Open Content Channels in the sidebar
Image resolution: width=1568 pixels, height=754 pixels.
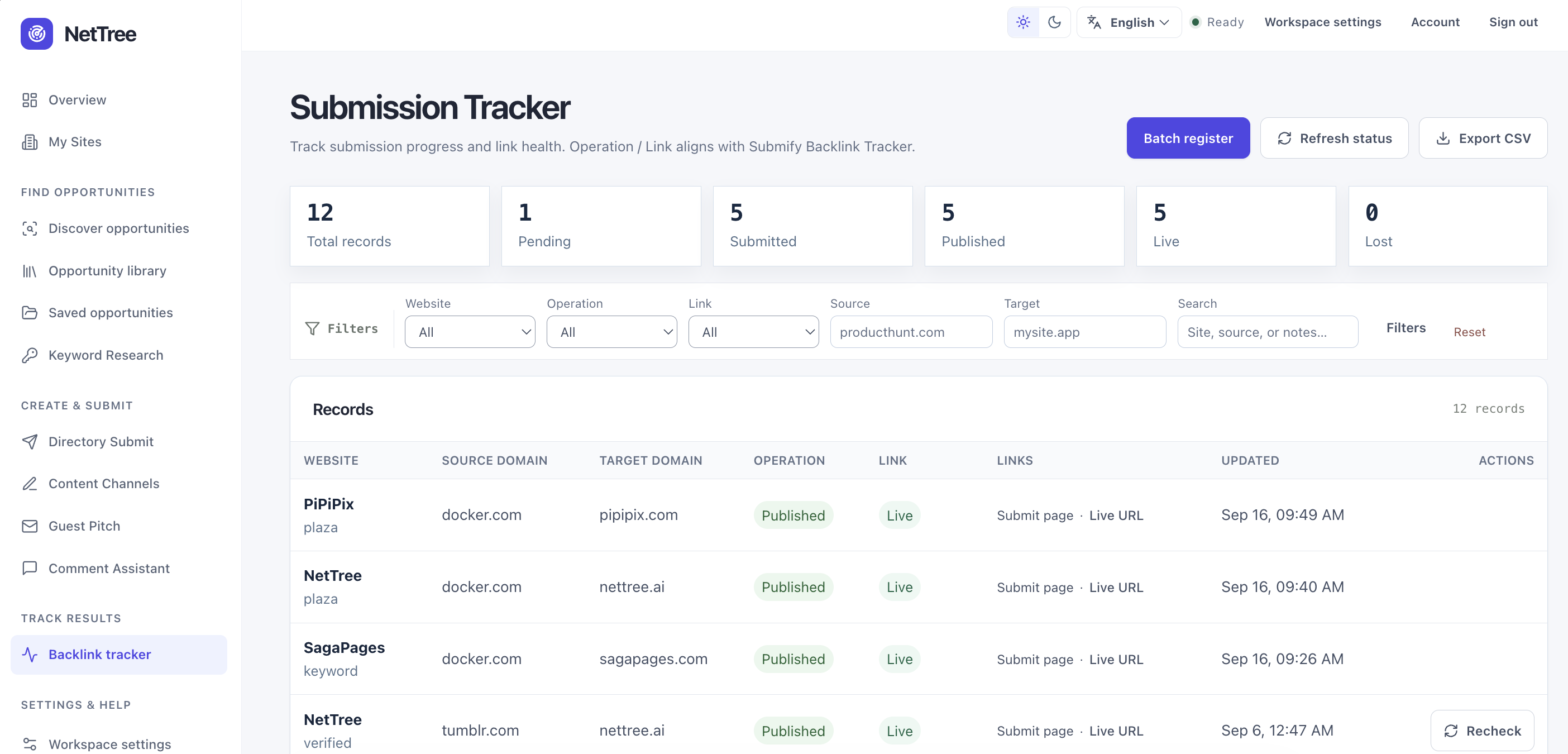[x=119, y=484]
